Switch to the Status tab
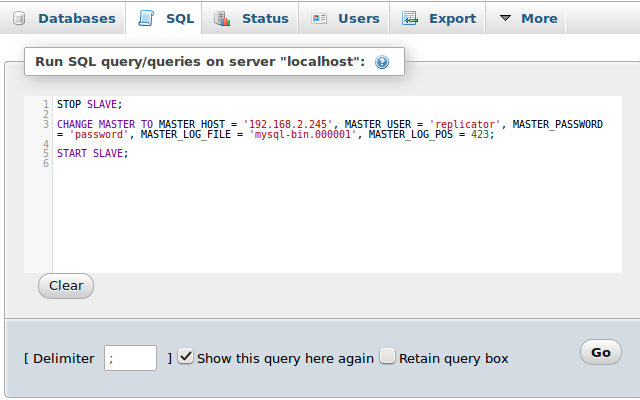The height and width of the screenshot is (400, 640). click(x=250, y=18)
